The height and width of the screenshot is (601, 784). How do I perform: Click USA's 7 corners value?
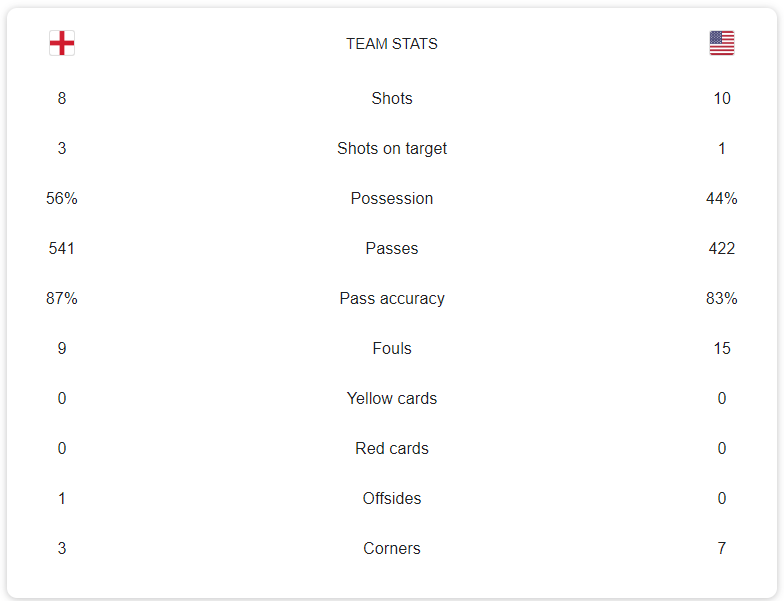722,548
